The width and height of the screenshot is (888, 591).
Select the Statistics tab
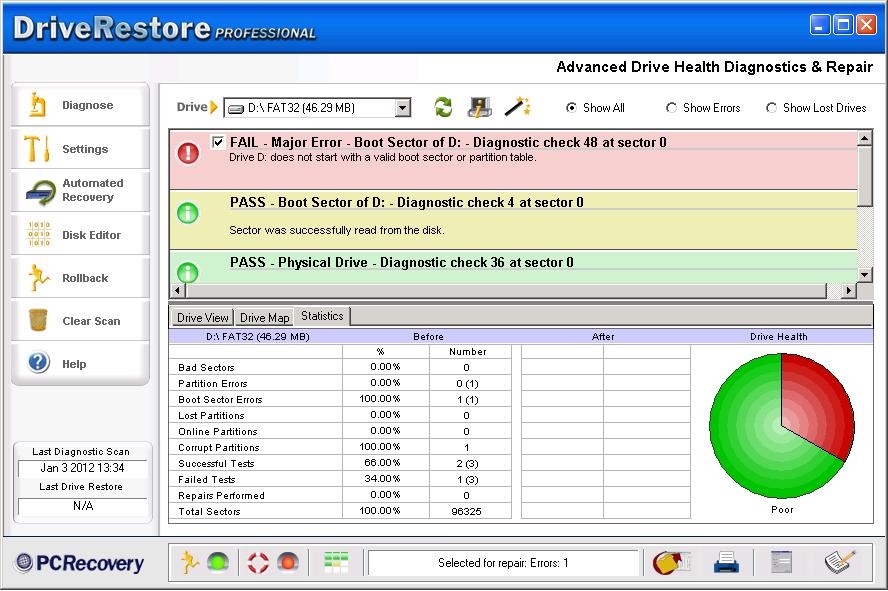point(322,316)
